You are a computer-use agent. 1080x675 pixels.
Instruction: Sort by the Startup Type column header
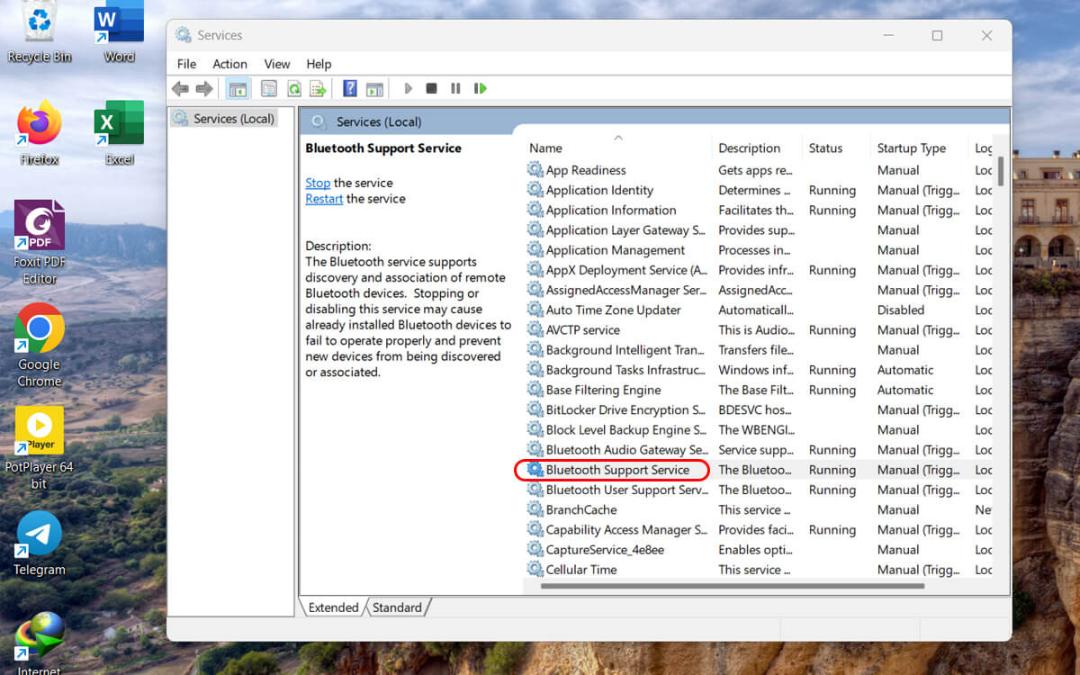click(x=911, y=148)
